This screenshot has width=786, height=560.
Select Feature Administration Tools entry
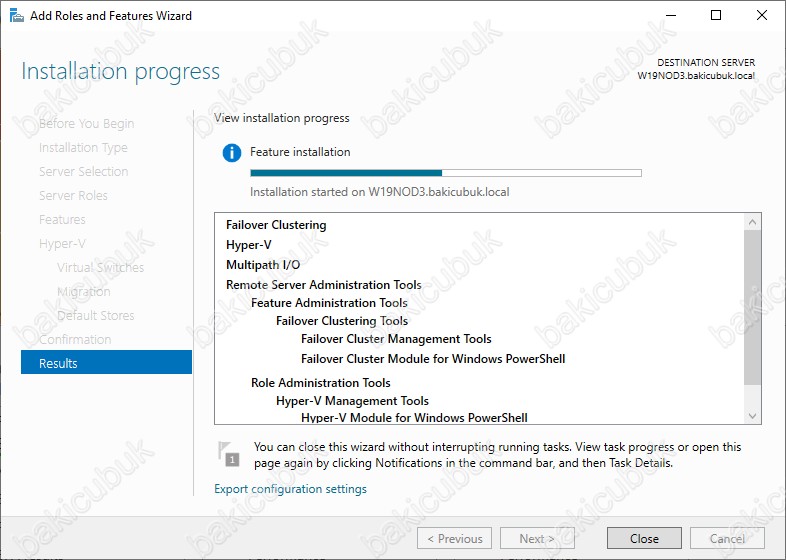point(329,303)
